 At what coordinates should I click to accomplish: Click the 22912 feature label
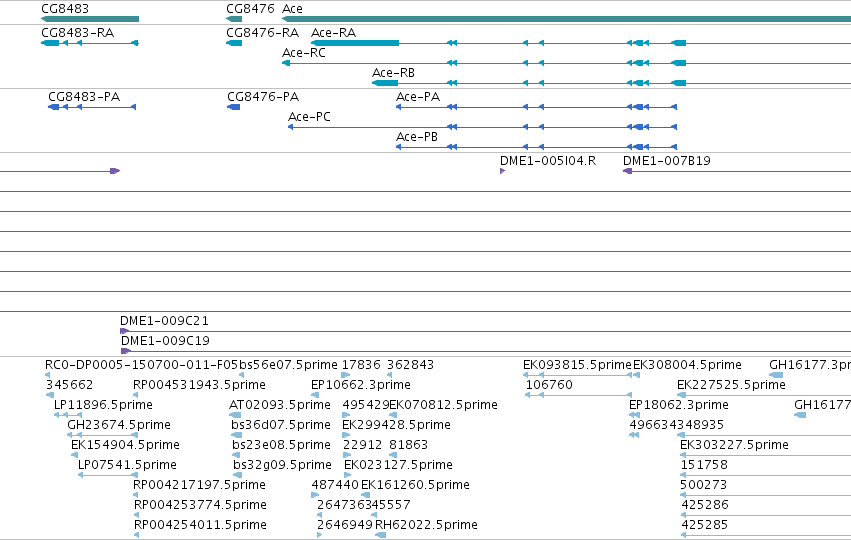pyautogui.click(x=363, y=445)
